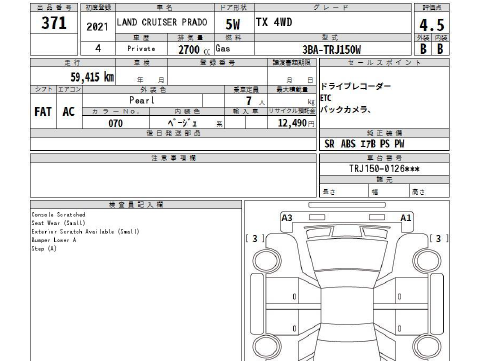This screenshot has width=481, height=361.
Task: Click the chassis number TRJ150-0126***
Action: (384, 169)
